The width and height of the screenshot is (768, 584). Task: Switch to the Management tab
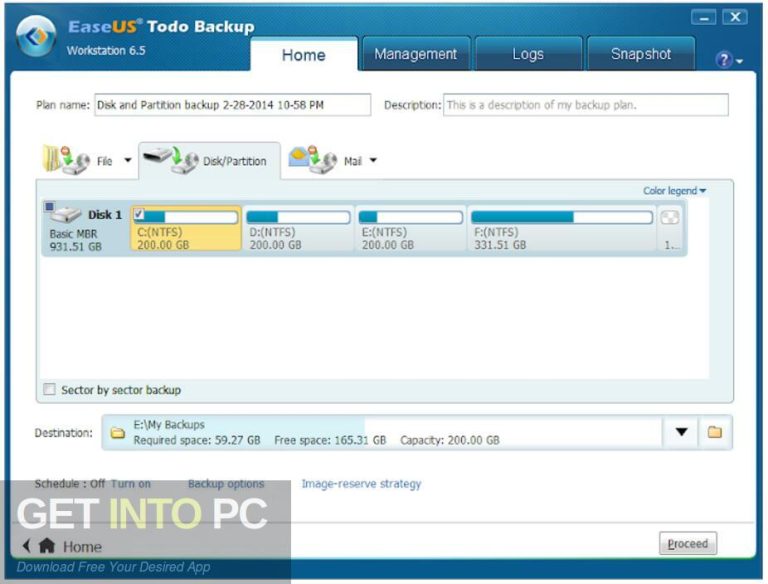416,53
